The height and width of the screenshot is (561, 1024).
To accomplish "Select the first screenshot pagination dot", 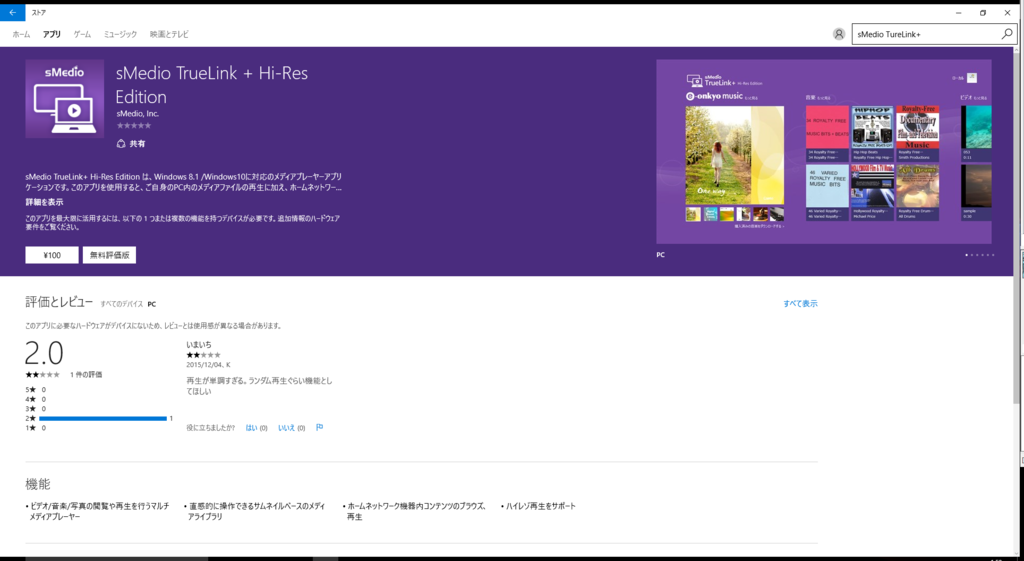I will click(967, 255).
